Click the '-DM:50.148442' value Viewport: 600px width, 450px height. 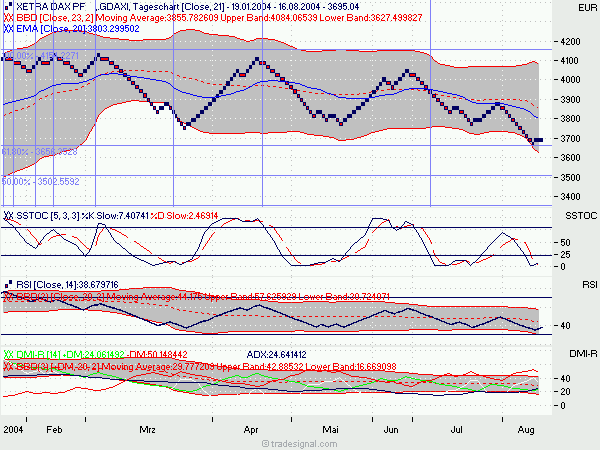click(157, 355)
